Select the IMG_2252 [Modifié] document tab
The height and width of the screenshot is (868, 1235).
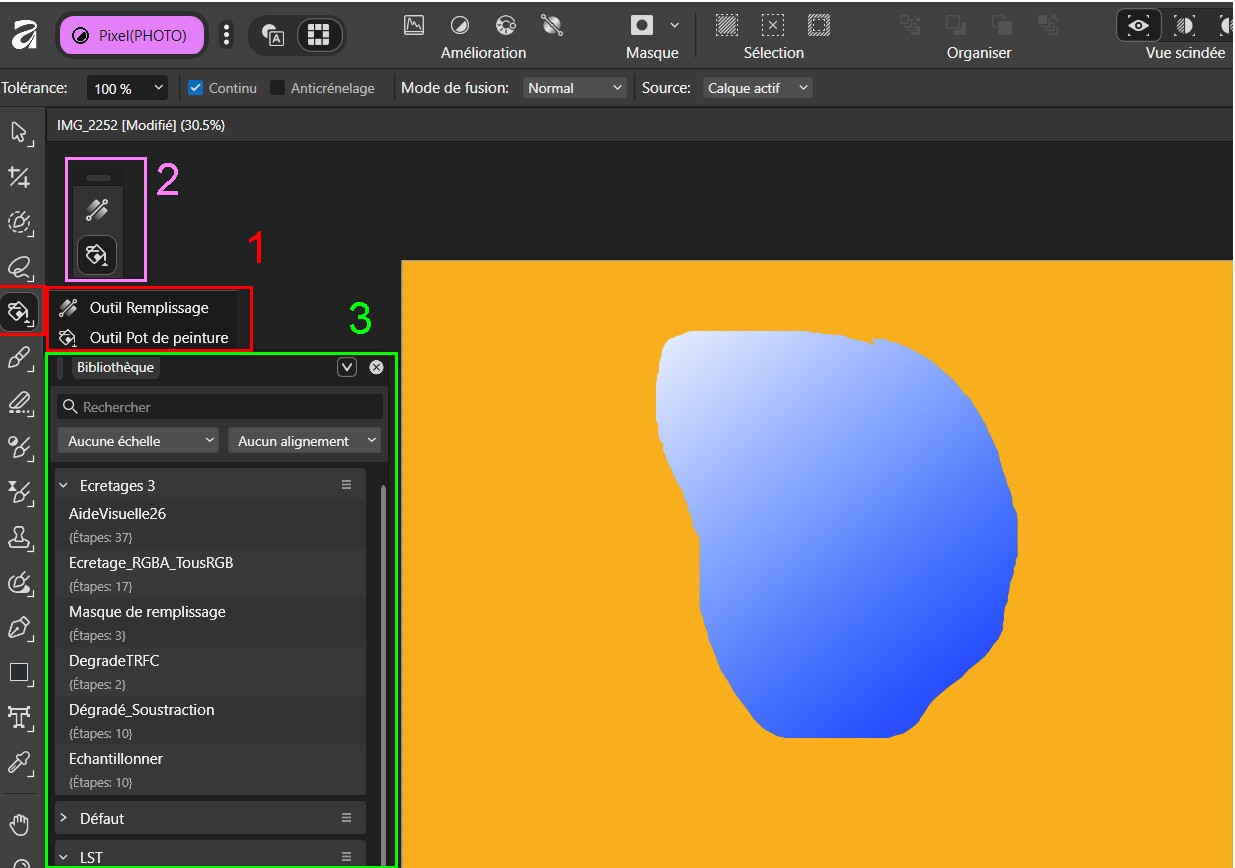[x=141, y=125]
